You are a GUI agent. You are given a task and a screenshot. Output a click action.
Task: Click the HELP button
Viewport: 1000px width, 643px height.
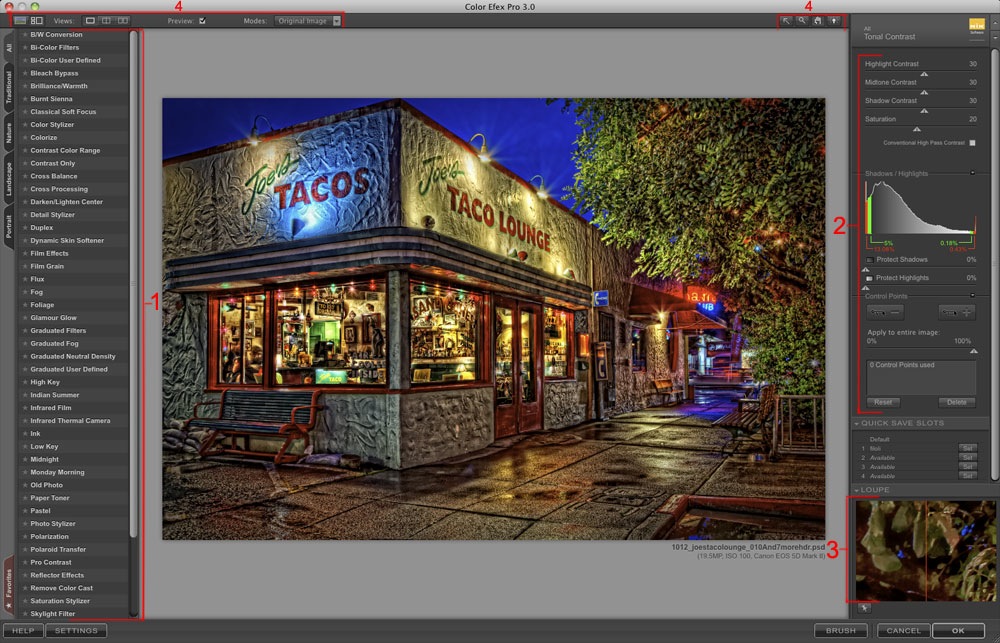click(x=23, y=631)
